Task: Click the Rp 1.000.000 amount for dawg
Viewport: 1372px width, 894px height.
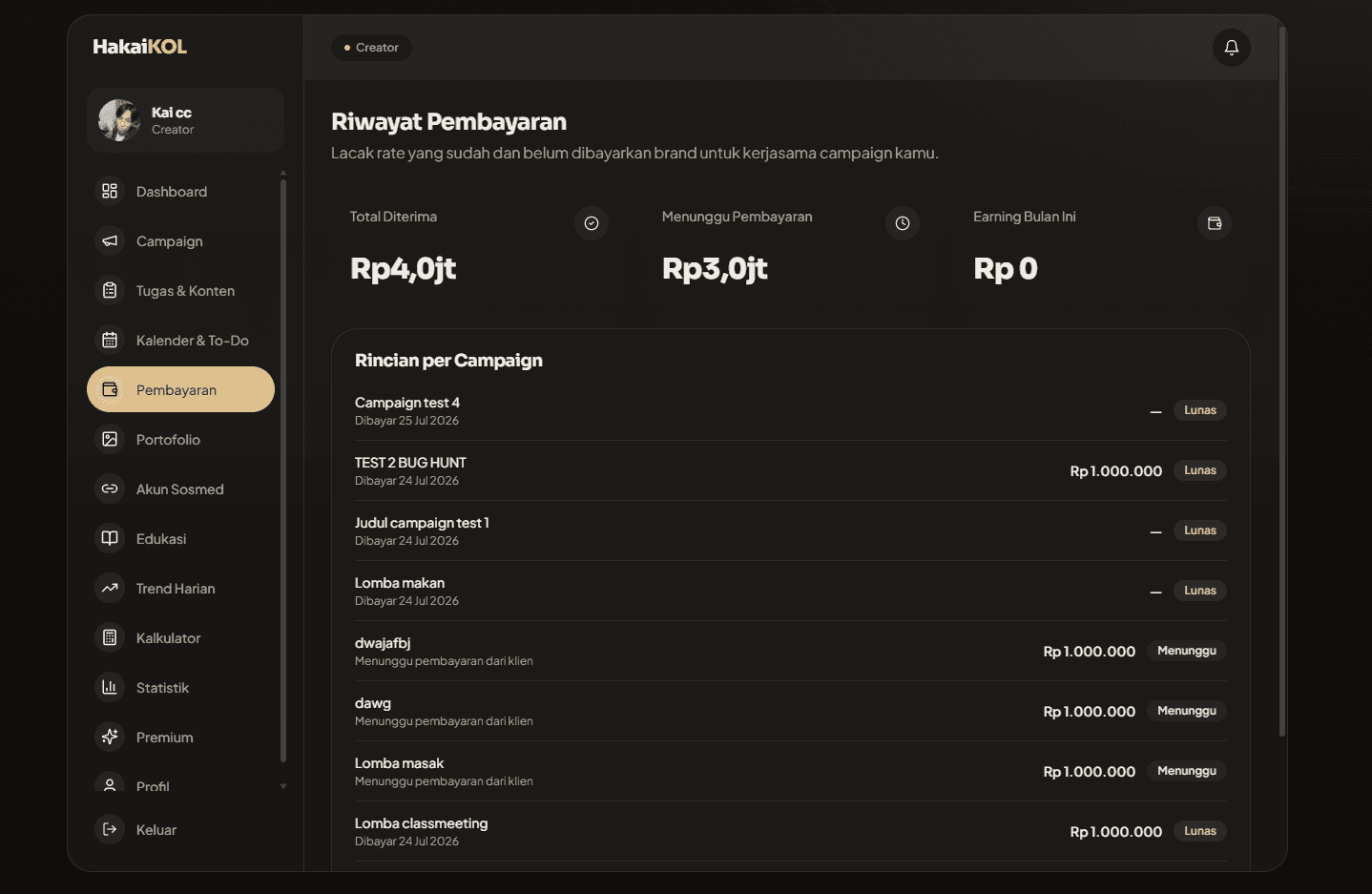Action: [1090, 712]
